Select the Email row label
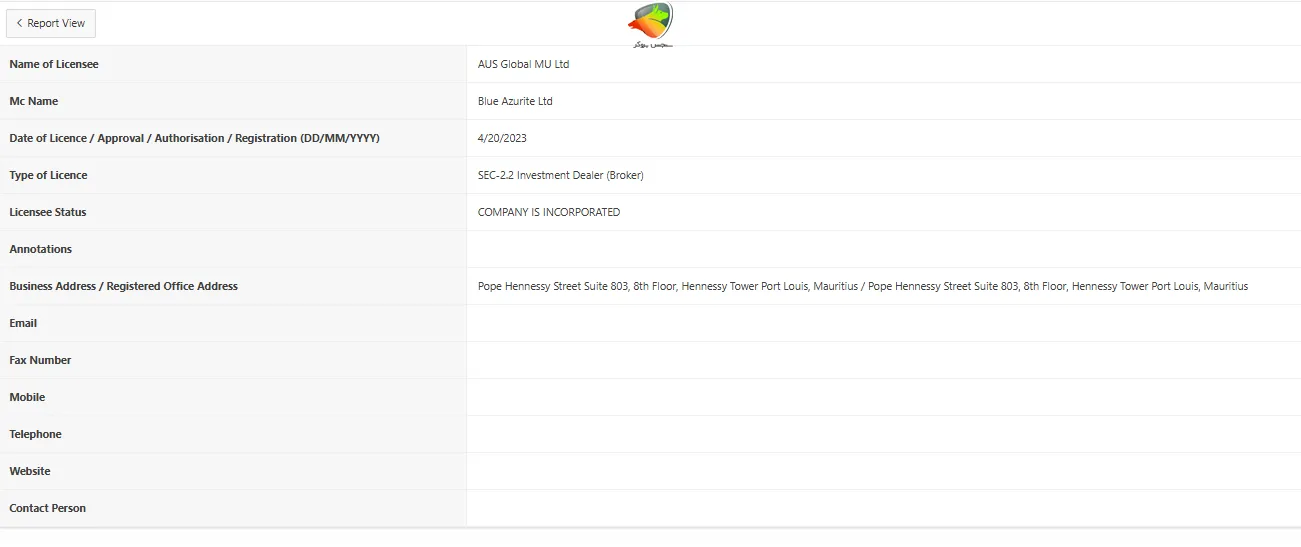Screen dimensions: 1301x547 [23, 323]
